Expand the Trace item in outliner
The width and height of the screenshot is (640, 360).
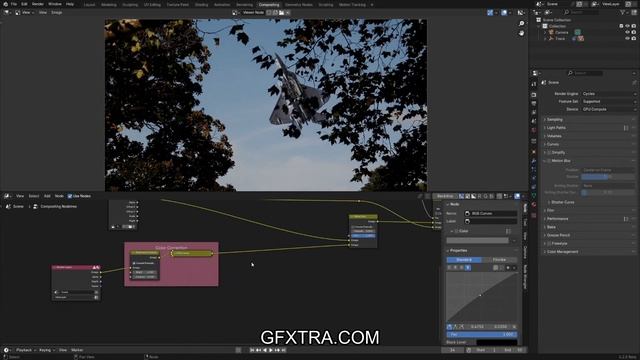(x=545, y=38)
